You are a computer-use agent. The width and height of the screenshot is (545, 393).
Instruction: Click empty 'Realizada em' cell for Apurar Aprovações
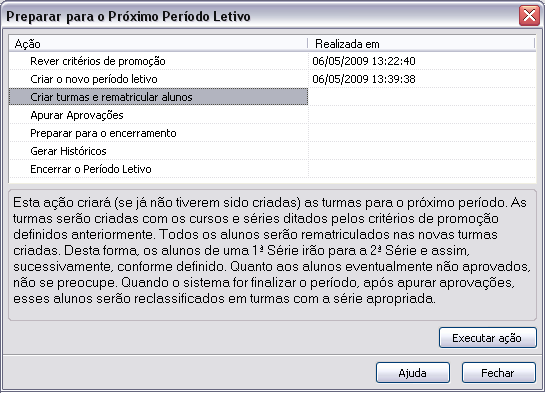[422, 115]
